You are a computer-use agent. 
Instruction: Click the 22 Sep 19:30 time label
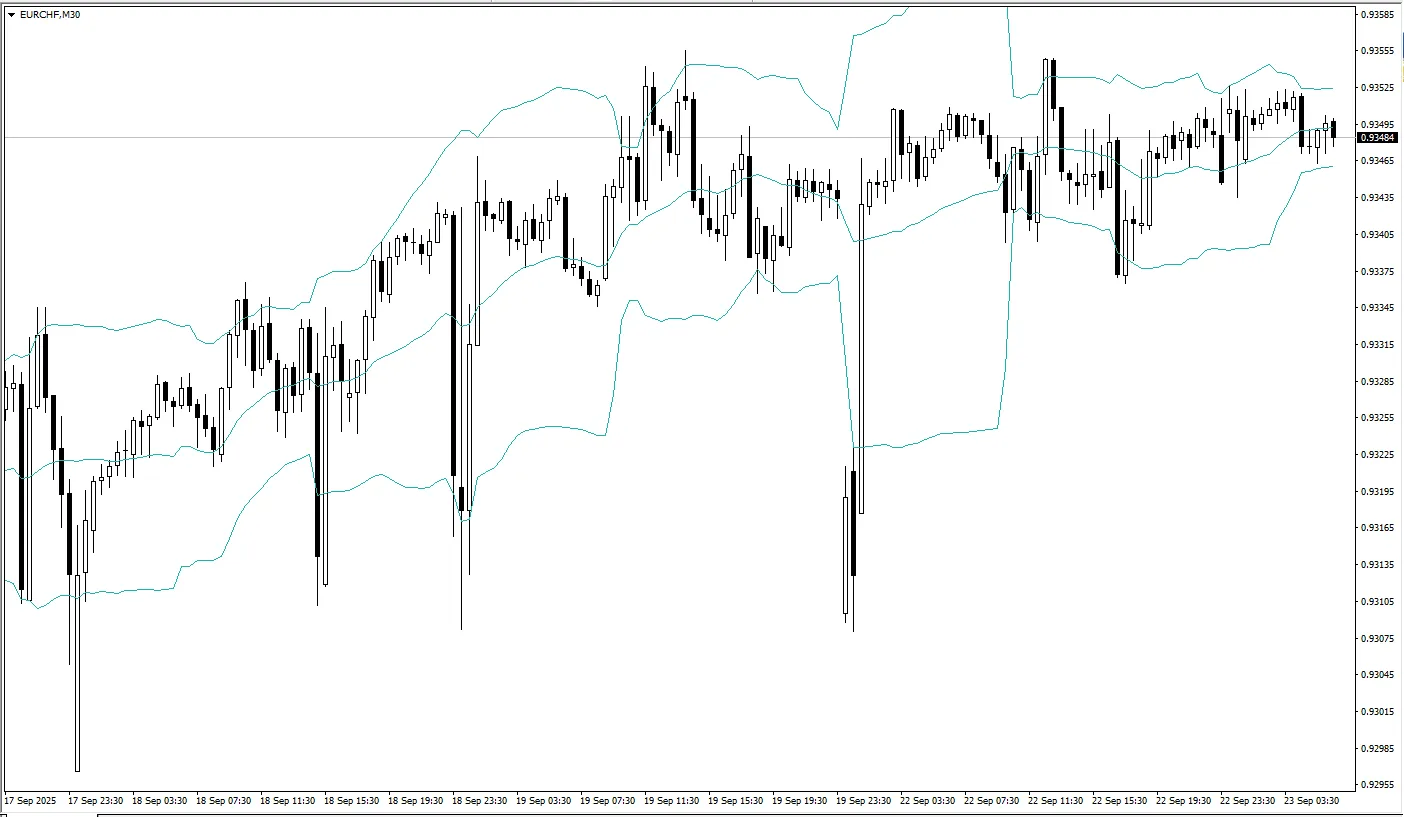pyautogui.click(x=1184, y=801)
